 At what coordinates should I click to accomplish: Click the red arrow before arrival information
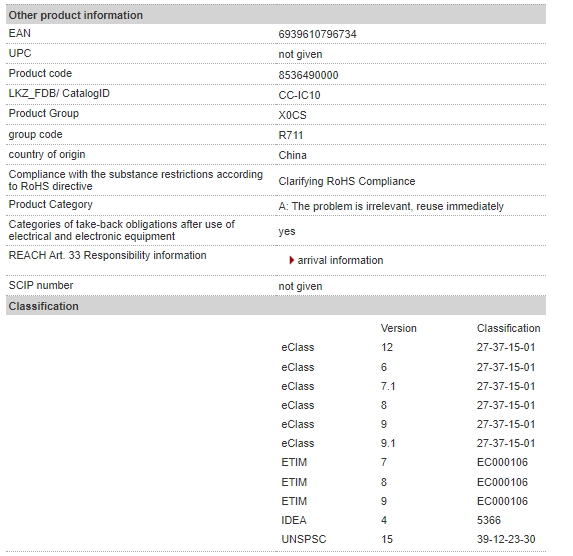291,260
